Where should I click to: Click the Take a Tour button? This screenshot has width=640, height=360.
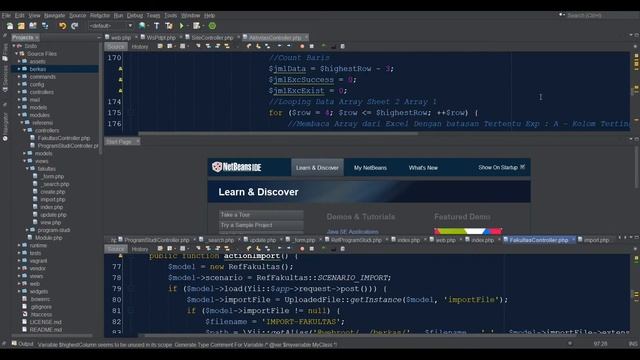coord(261,215)
